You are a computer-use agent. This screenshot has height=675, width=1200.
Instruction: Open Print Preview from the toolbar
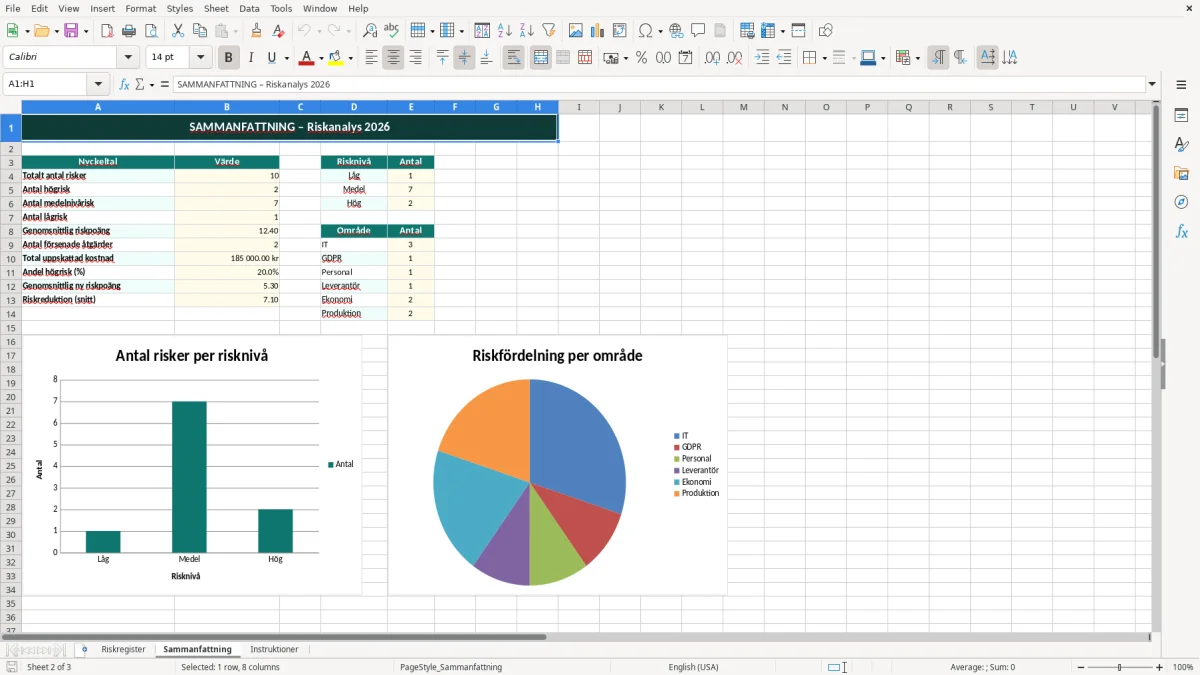(151, 31)
